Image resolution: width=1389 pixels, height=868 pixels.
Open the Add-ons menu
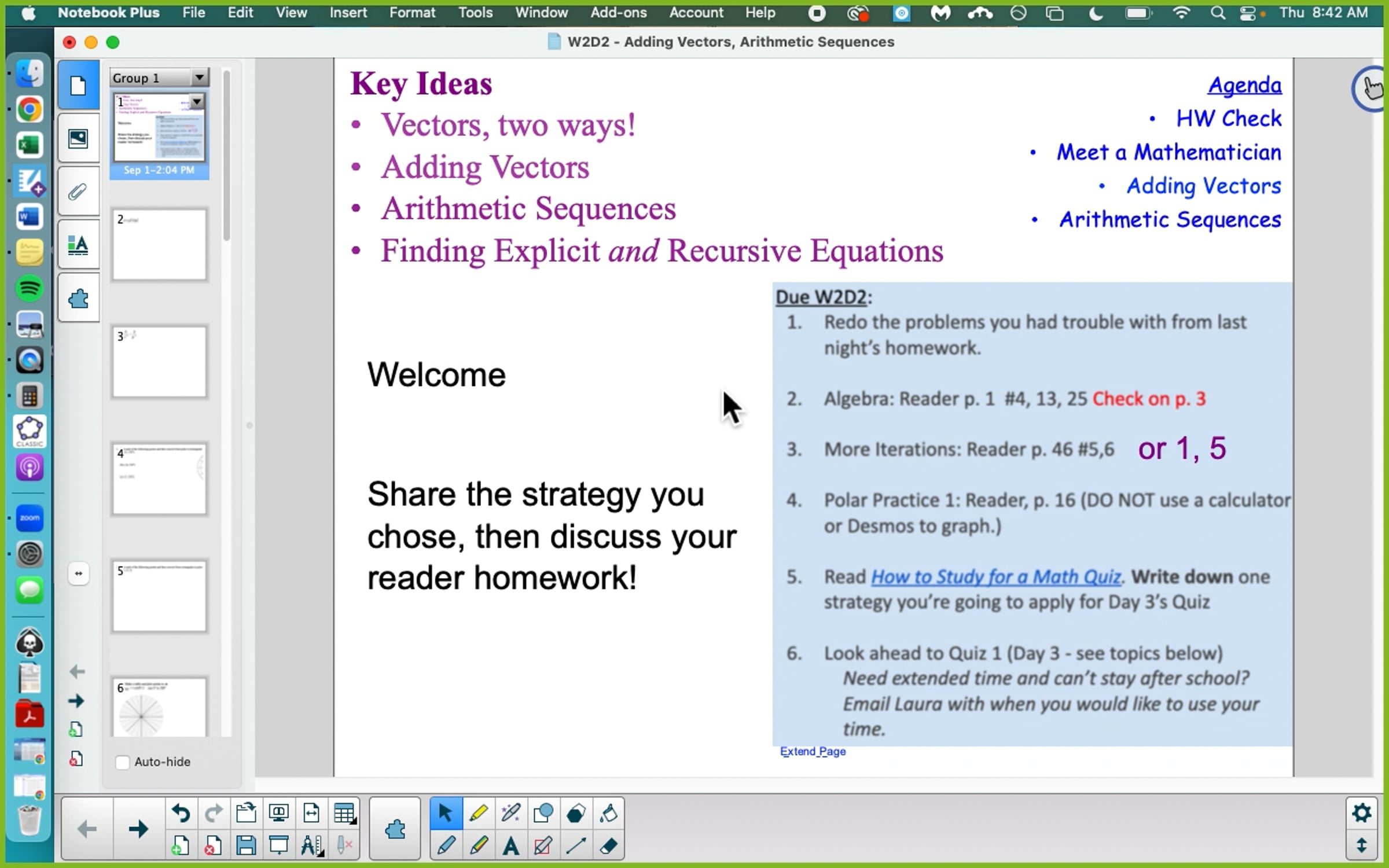point(618,13)
